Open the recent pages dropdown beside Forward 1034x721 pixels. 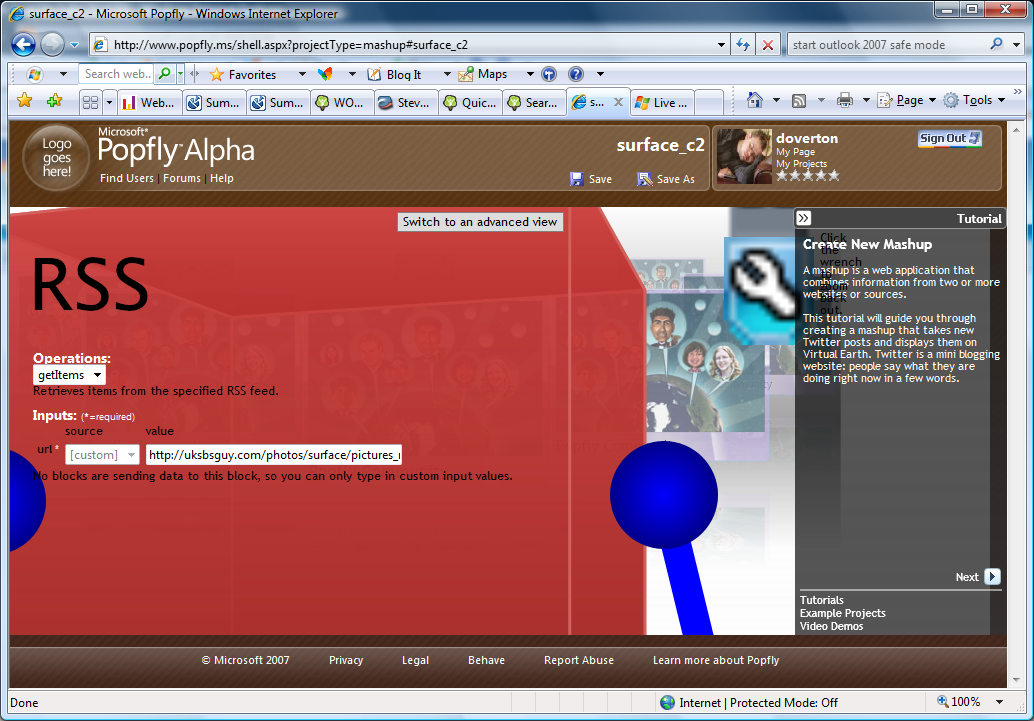click(x=75, y=45)
